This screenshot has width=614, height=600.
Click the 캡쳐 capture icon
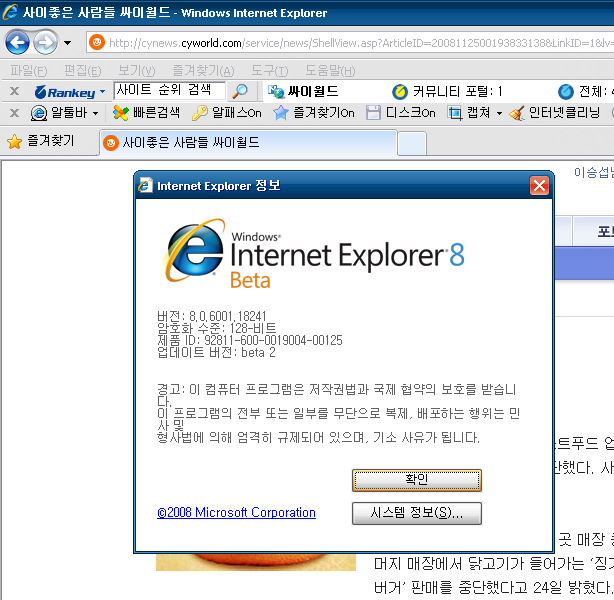[455, 113]
